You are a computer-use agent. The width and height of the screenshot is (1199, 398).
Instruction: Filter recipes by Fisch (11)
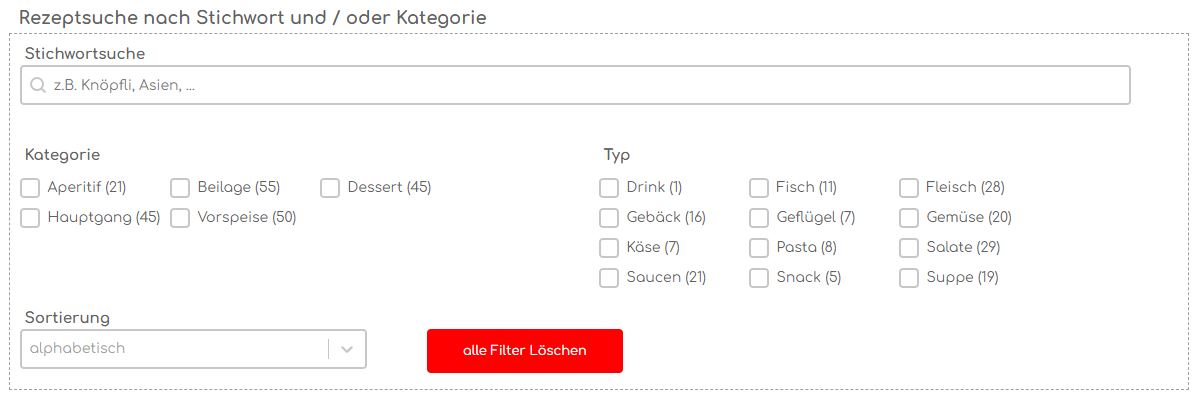(759, 188)
